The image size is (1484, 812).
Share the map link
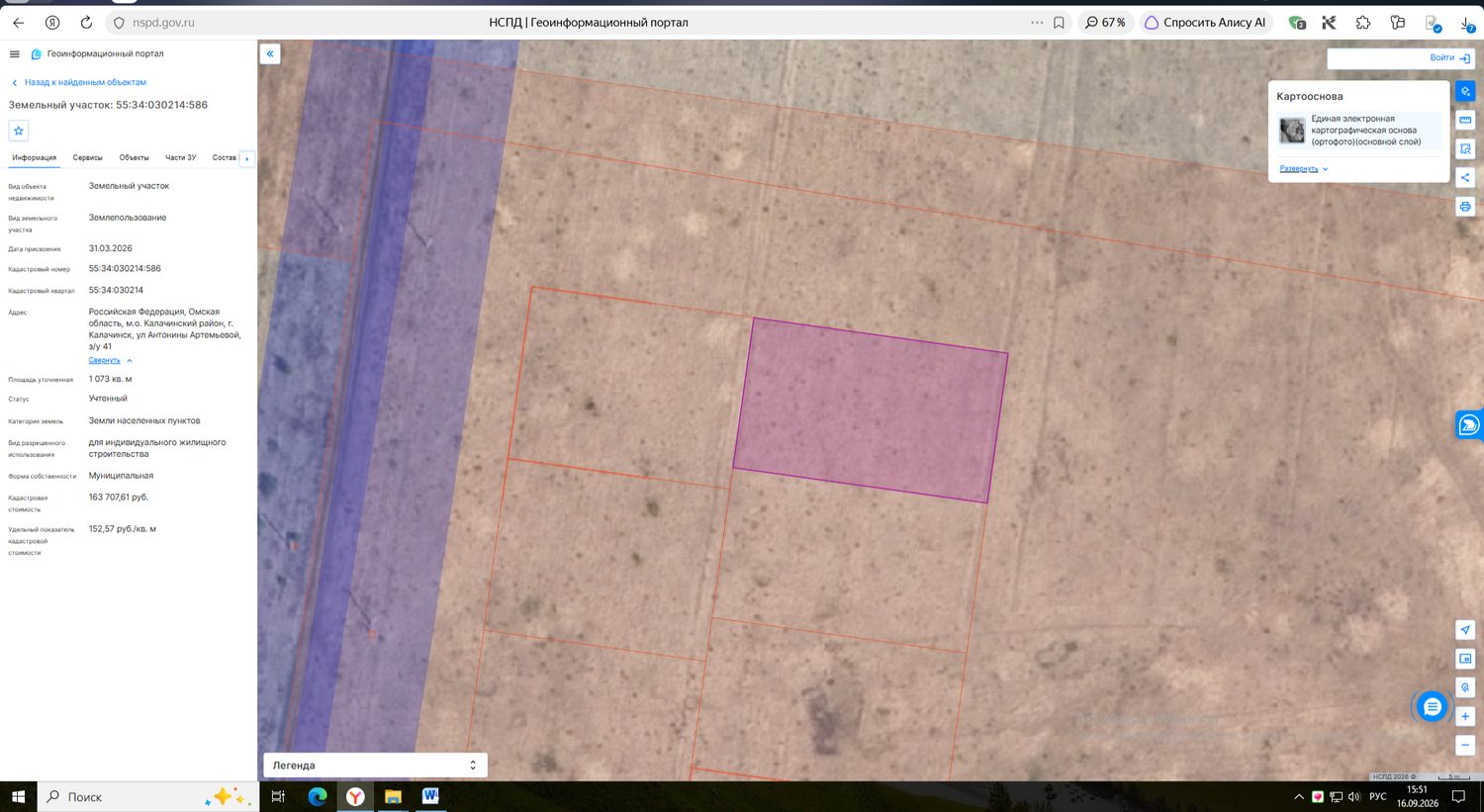1465,177
